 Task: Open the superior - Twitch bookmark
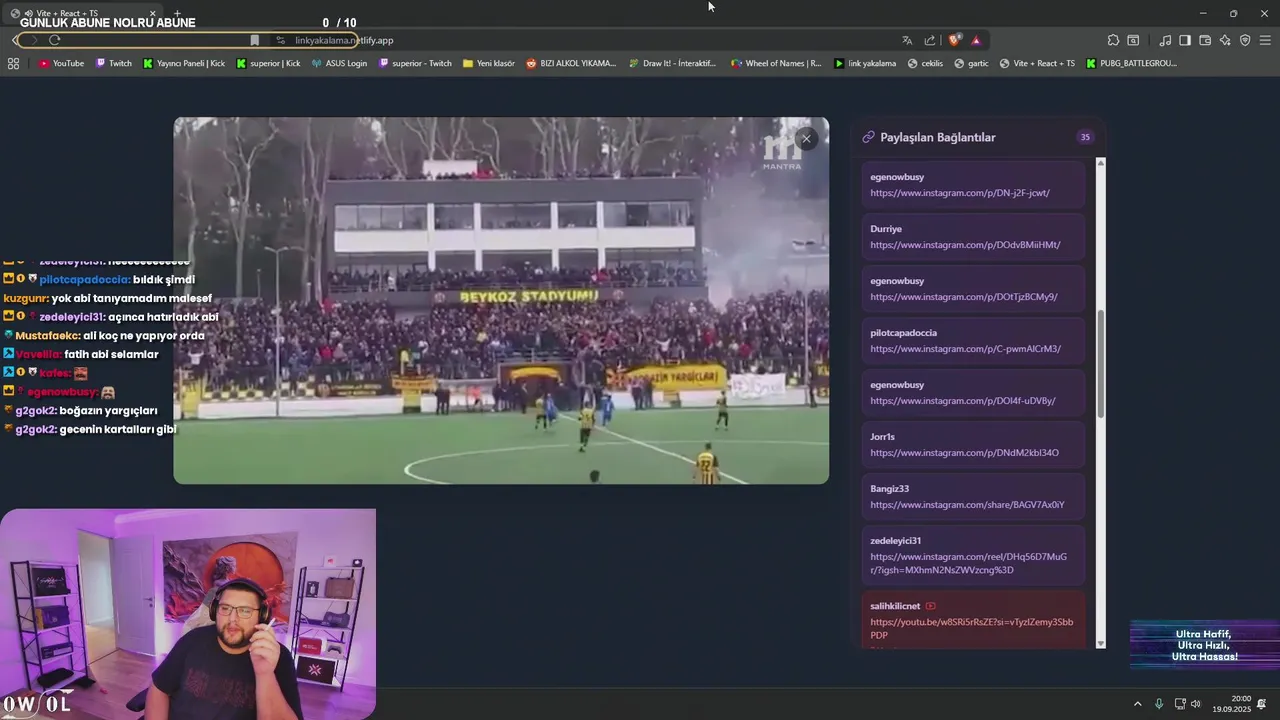point(415,63)
